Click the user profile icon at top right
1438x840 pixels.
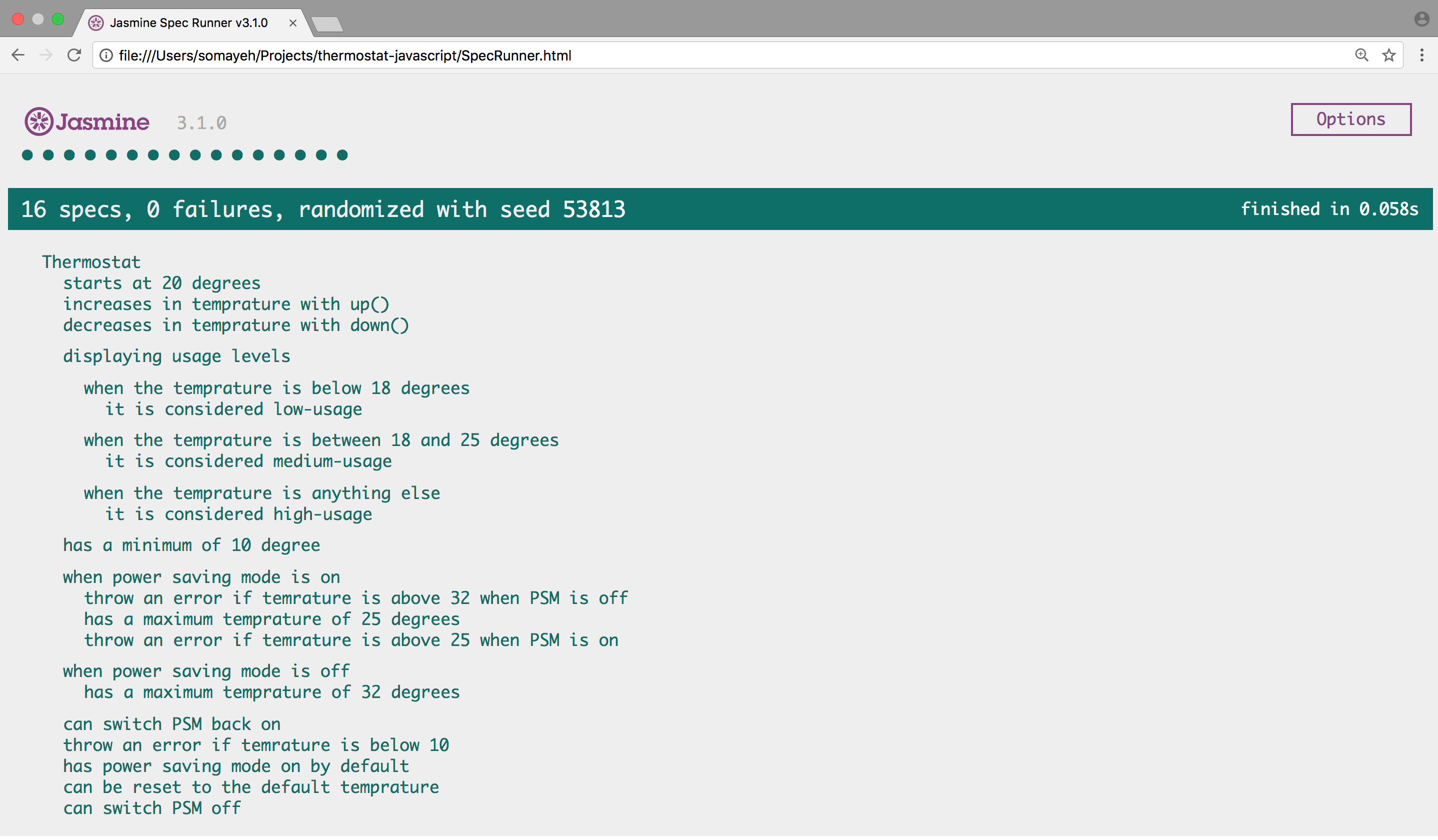click(1421, 19)
